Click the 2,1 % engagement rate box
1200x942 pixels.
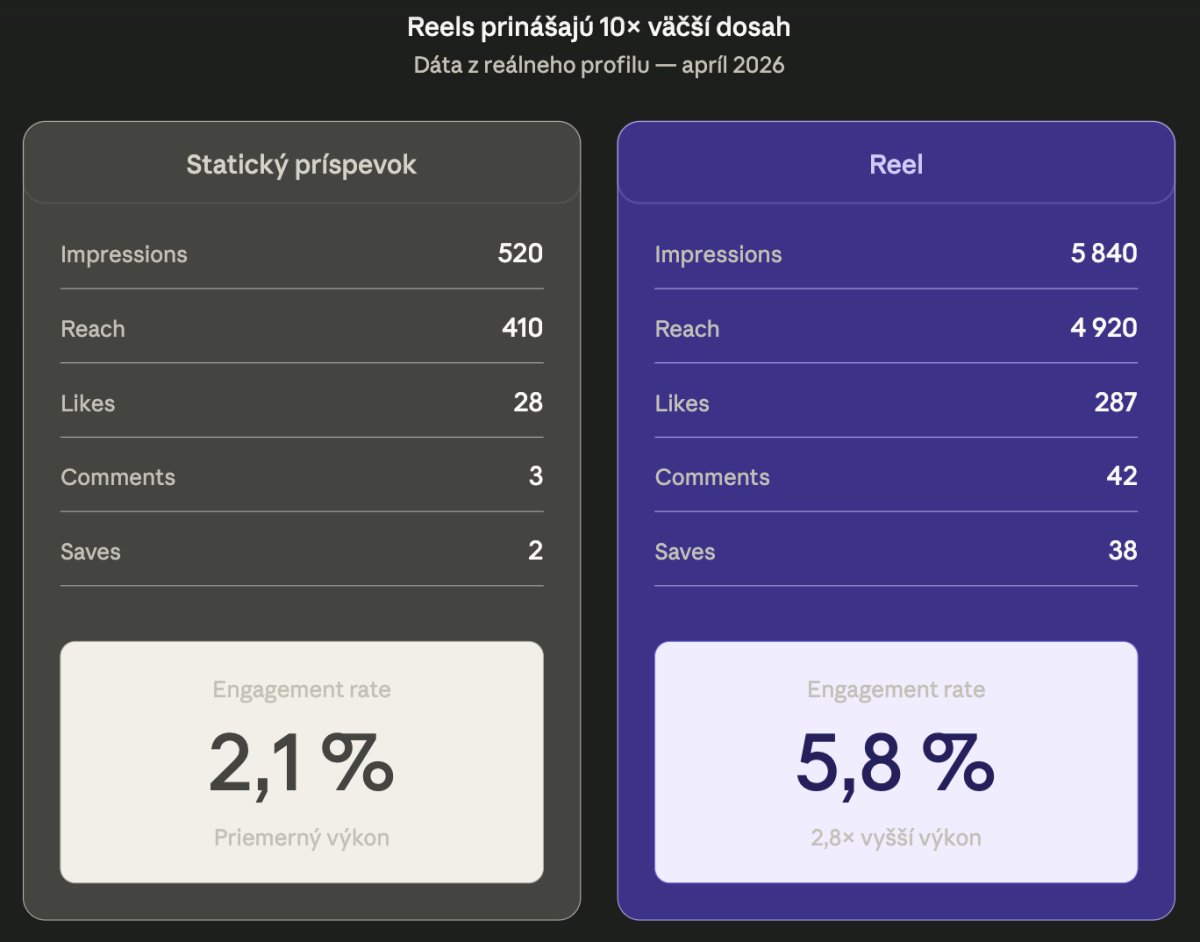click(301, 764)
